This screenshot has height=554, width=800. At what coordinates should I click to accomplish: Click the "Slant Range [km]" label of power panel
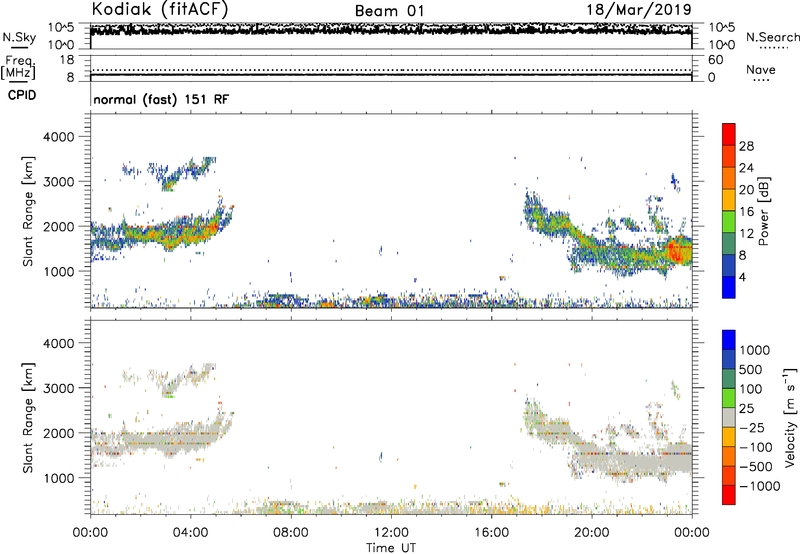tap(28, 211)
